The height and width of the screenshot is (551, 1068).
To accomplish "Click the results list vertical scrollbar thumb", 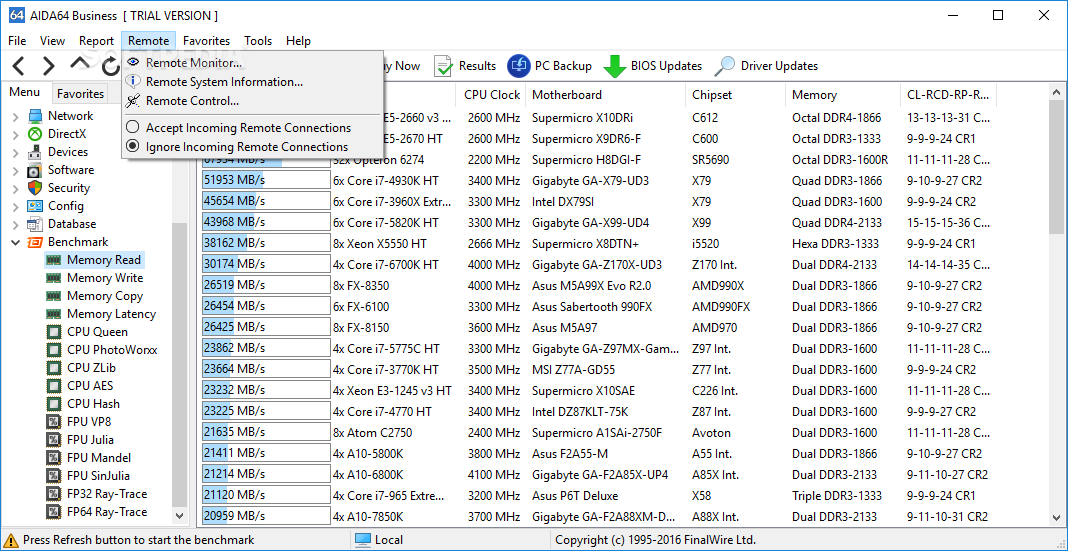I will (1056, 168).
